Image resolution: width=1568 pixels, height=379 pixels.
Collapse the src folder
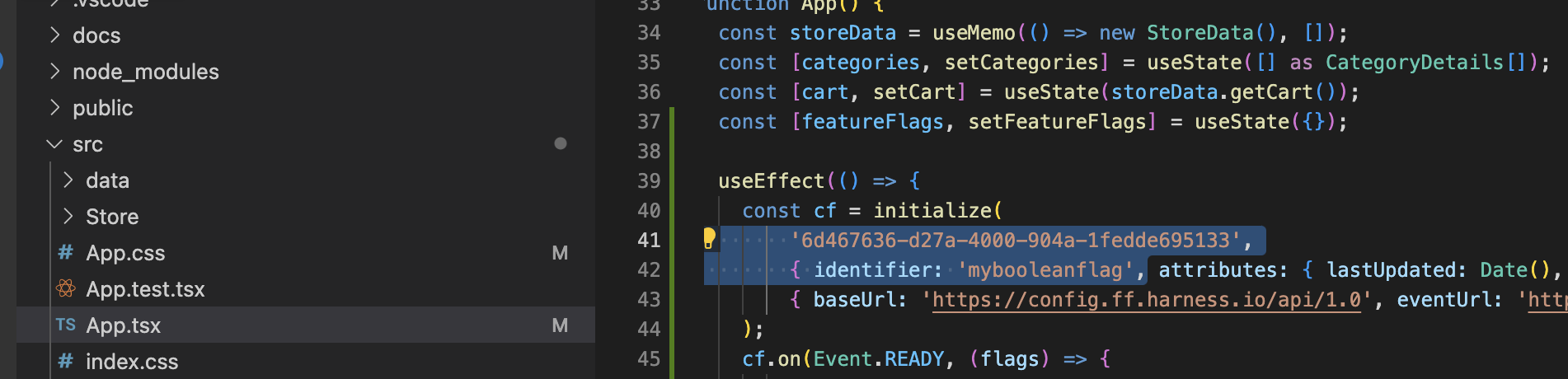coord(55,144)
